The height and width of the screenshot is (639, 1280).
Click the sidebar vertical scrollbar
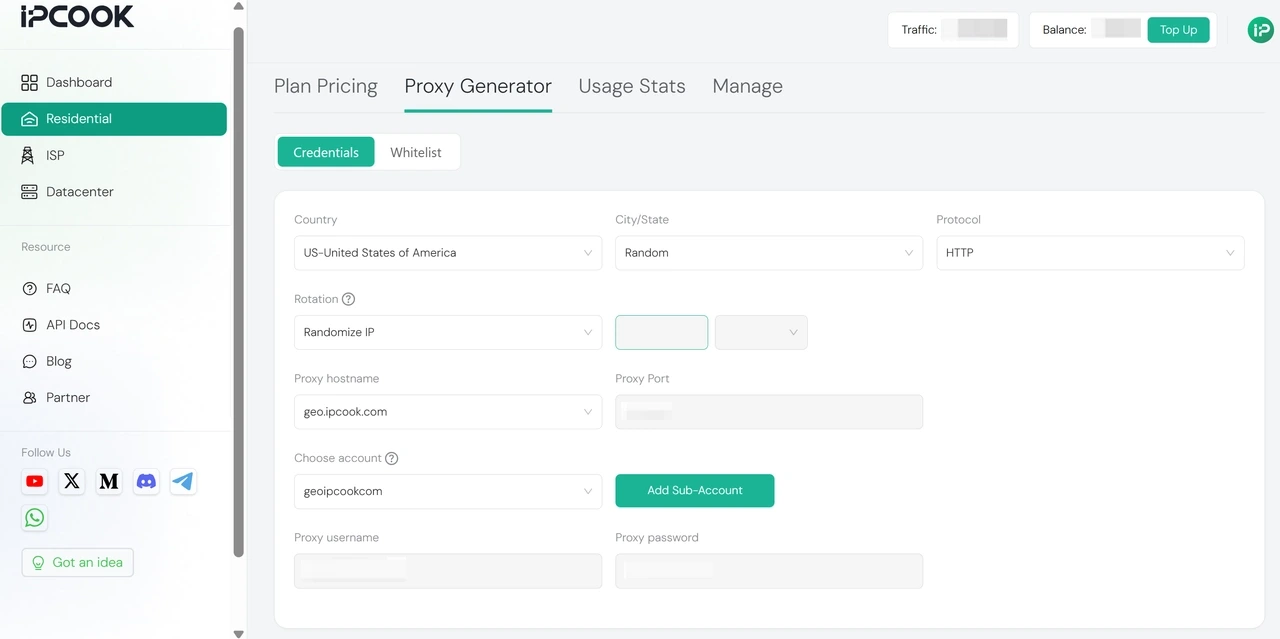pyautogui.click(x=238, y=291)
